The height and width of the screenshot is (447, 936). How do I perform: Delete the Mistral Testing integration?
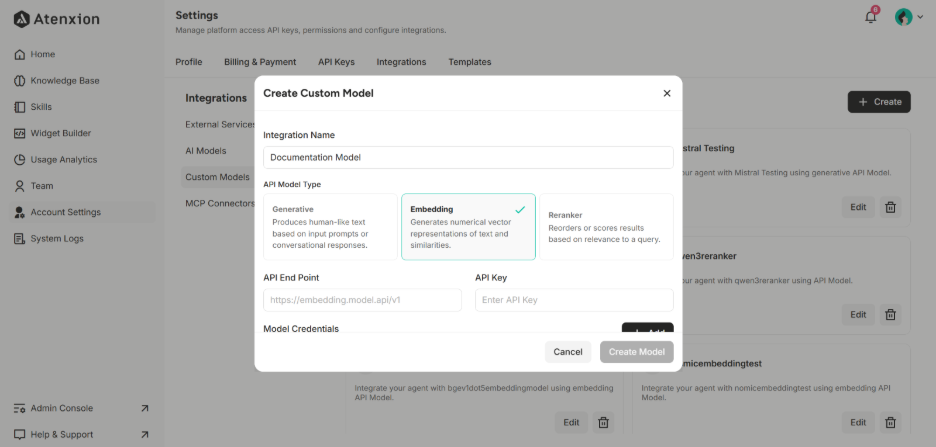890,207
